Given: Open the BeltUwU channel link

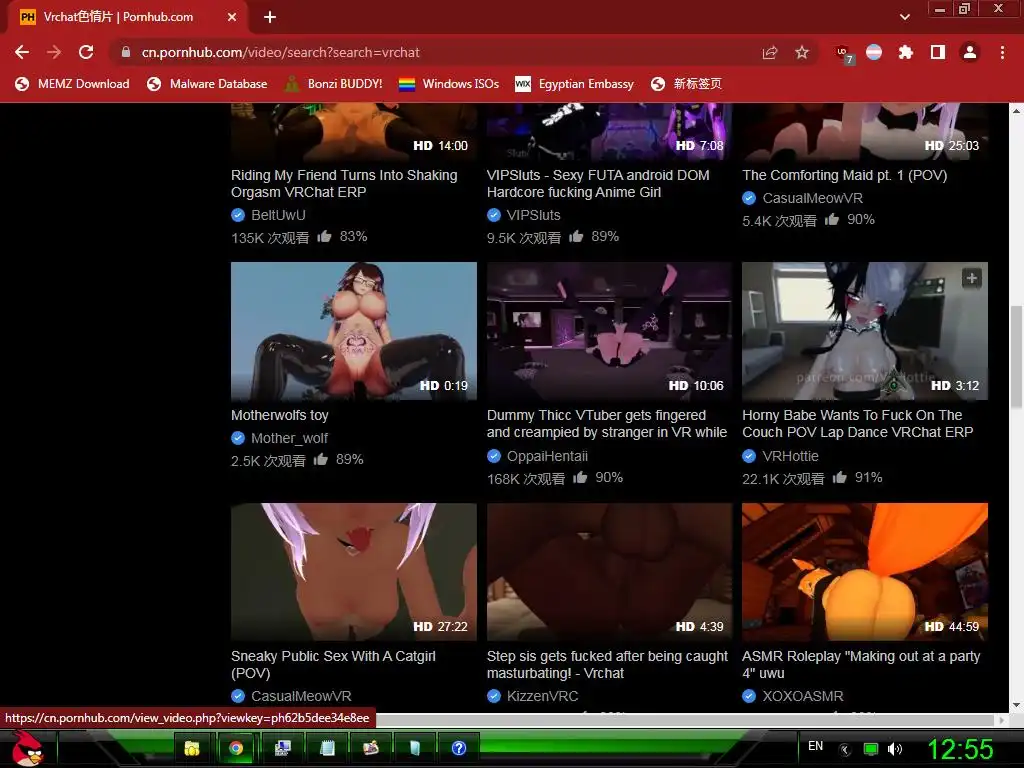Looking at the screenshot, I should tap(278, 215).
